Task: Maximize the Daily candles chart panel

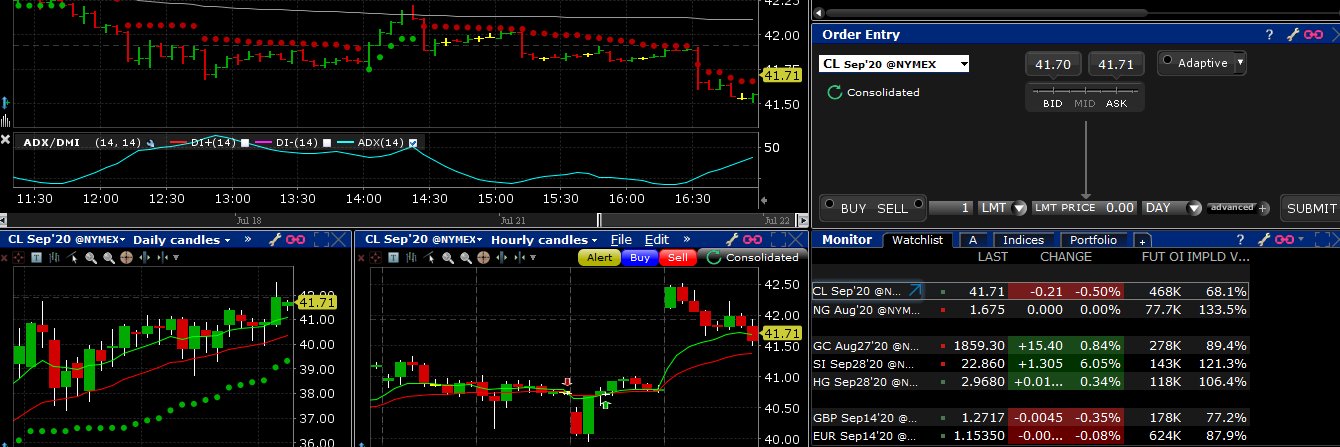Action: 321,240
